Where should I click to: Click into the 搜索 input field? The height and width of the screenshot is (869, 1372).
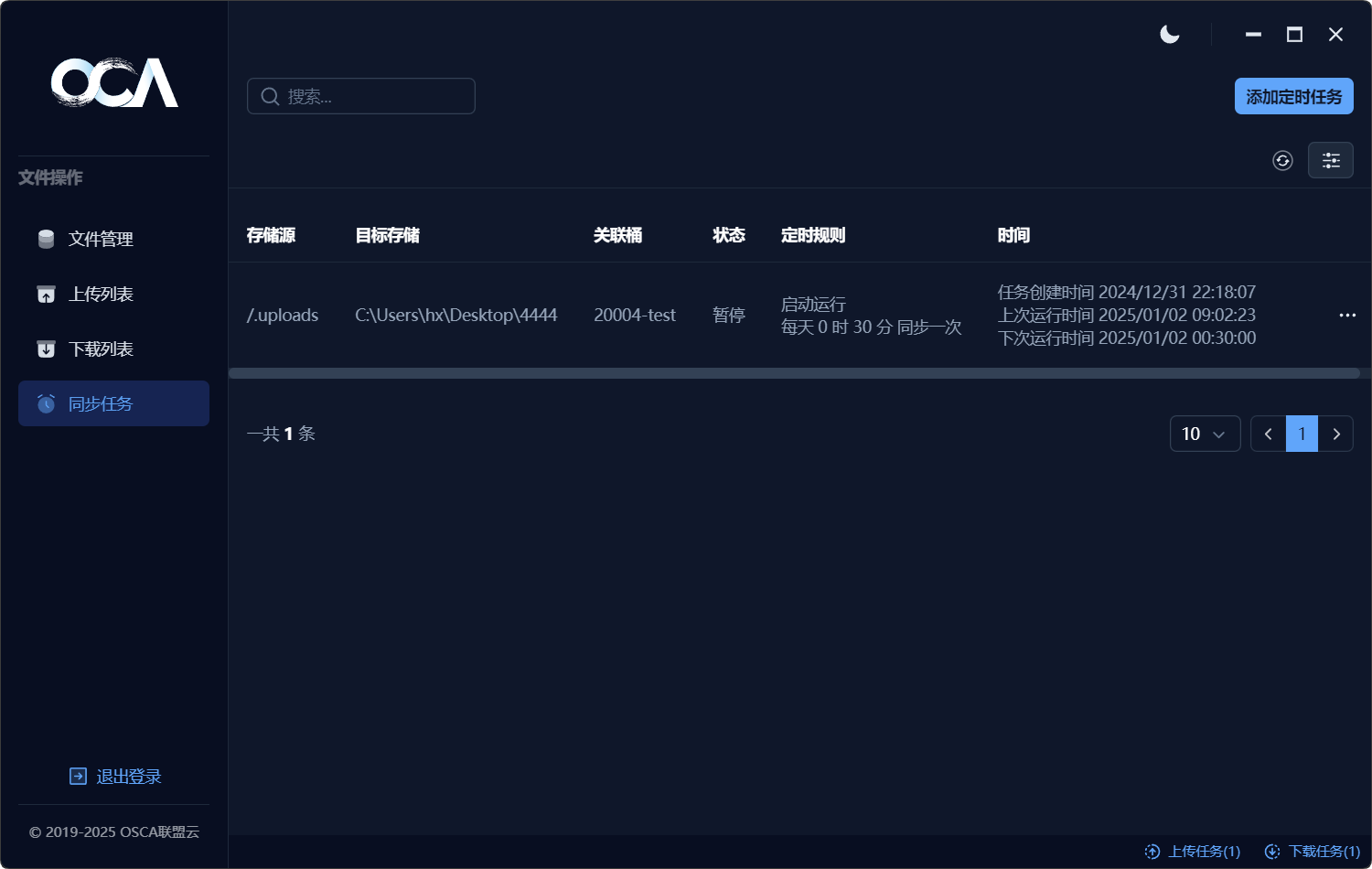(375, 97)
